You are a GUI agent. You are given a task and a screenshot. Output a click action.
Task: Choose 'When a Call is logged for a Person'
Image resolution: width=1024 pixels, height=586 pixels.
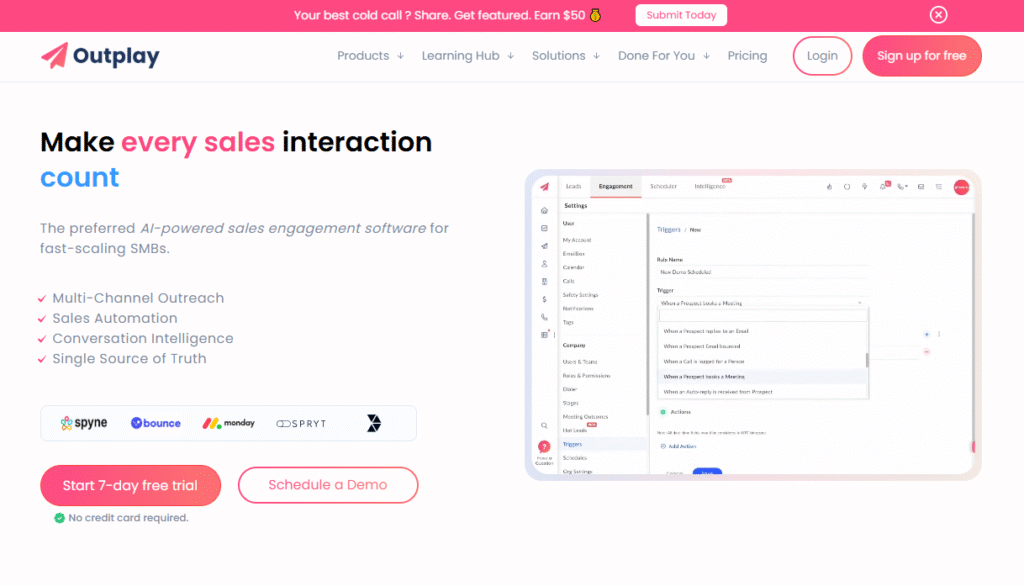(x=763, y=361)
